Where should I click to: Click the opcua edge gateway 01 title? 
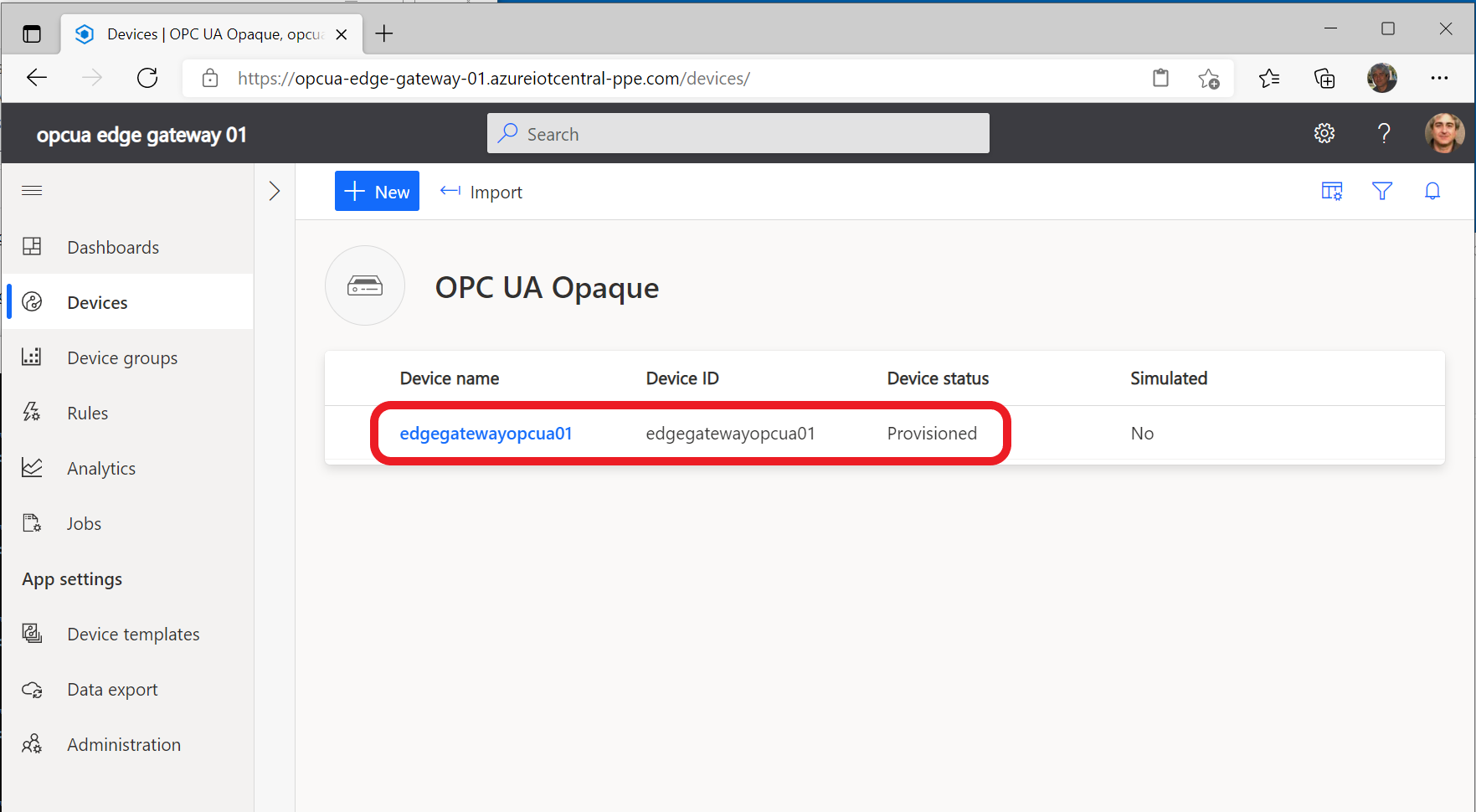141,135
